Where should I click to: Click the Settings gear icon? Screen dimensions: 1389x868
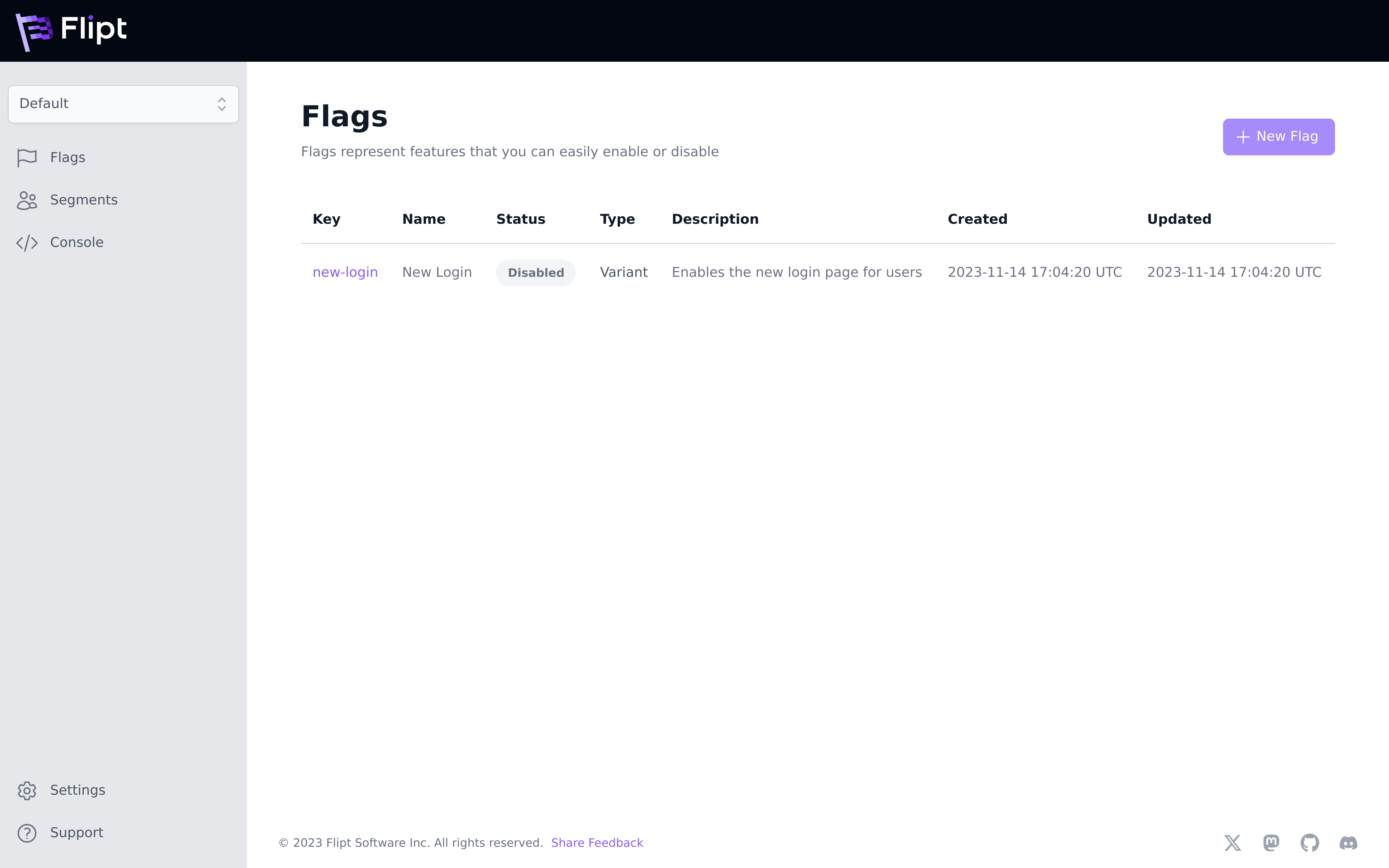27,791
